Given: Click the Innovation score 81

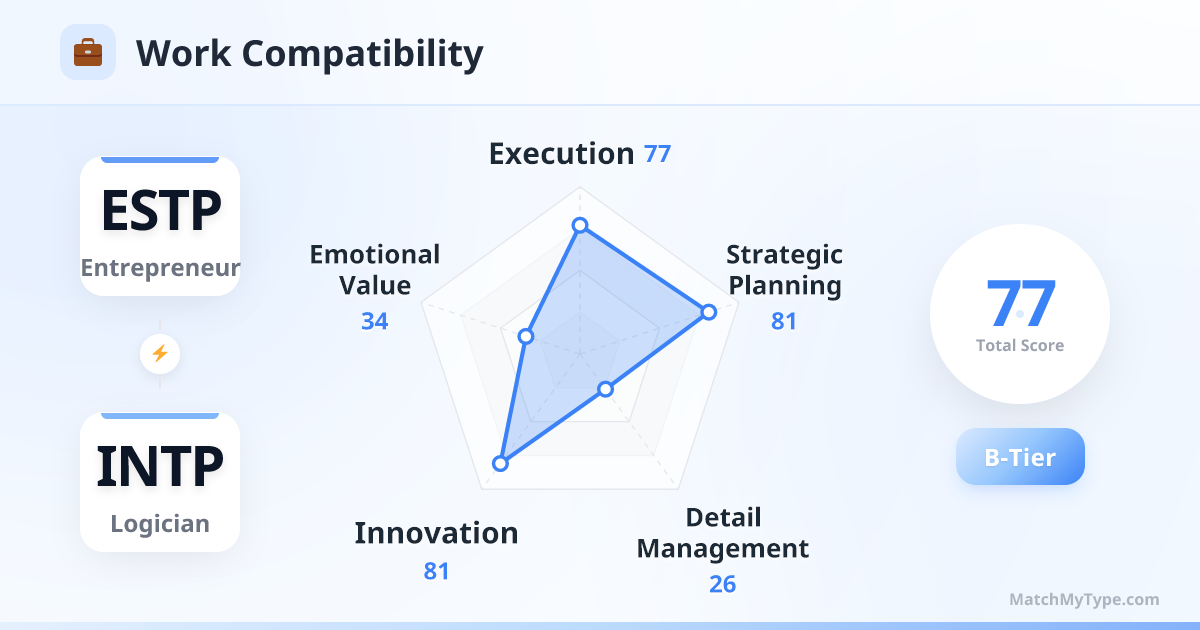Looking at the screenshot, I should [436, 571].
